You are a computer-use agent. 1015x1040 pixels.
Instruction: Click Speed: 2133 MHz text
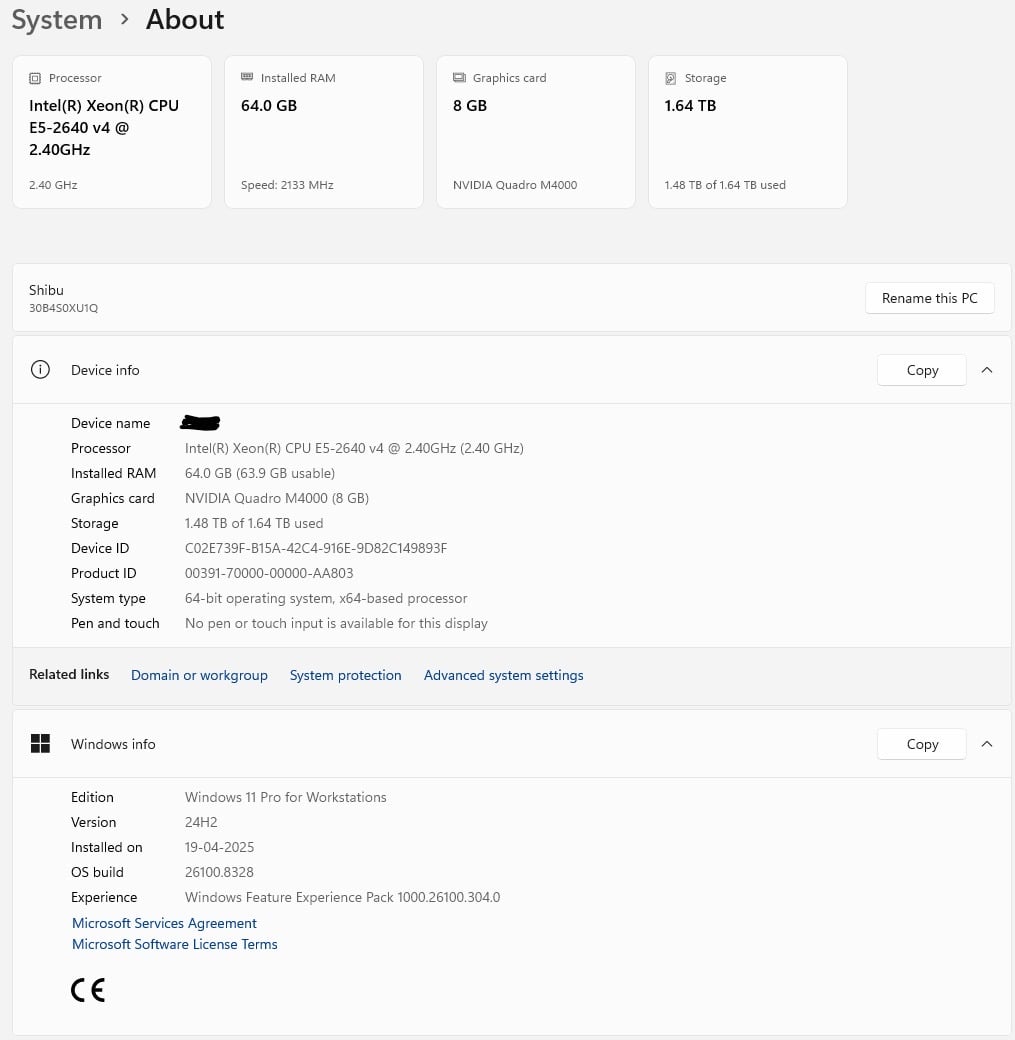[x=287, y=185]
